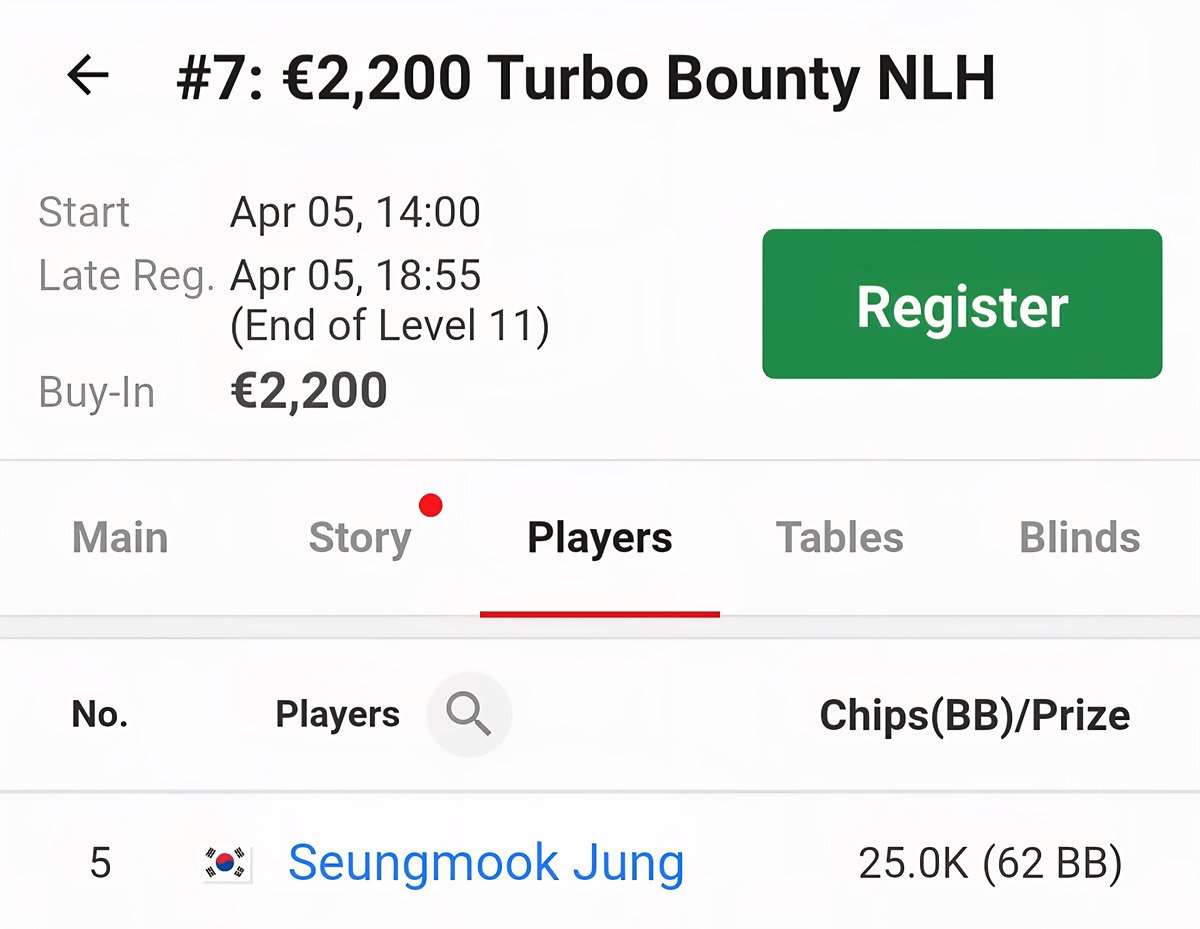Show the Blinds tab
The height and width of the screenshot is (929, 1200).
(x=1079, y=538)
